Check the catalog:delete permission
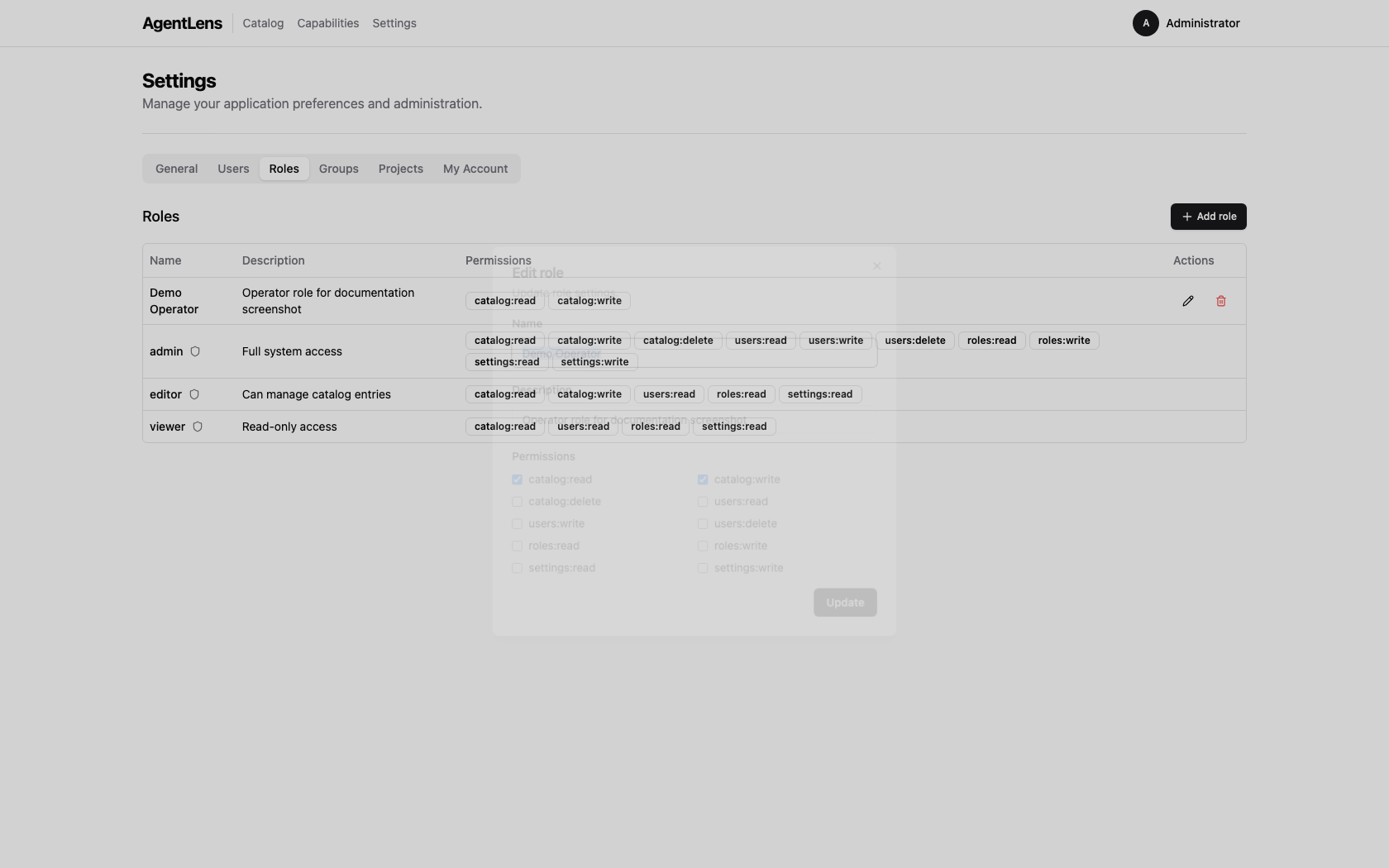 point(517,502)
